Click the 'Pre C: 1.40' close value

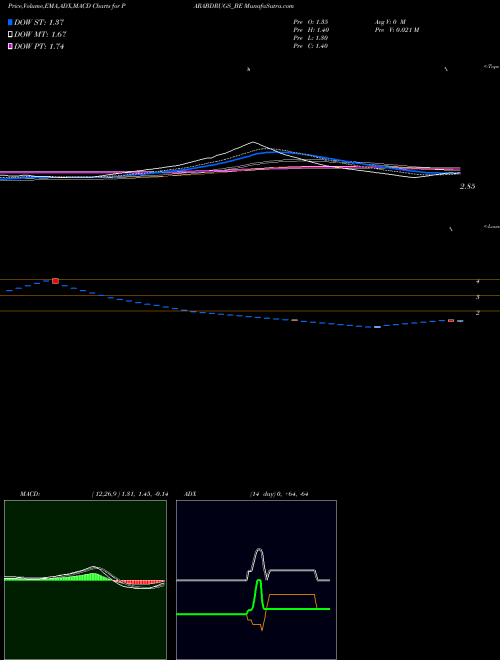pos(311,46)
